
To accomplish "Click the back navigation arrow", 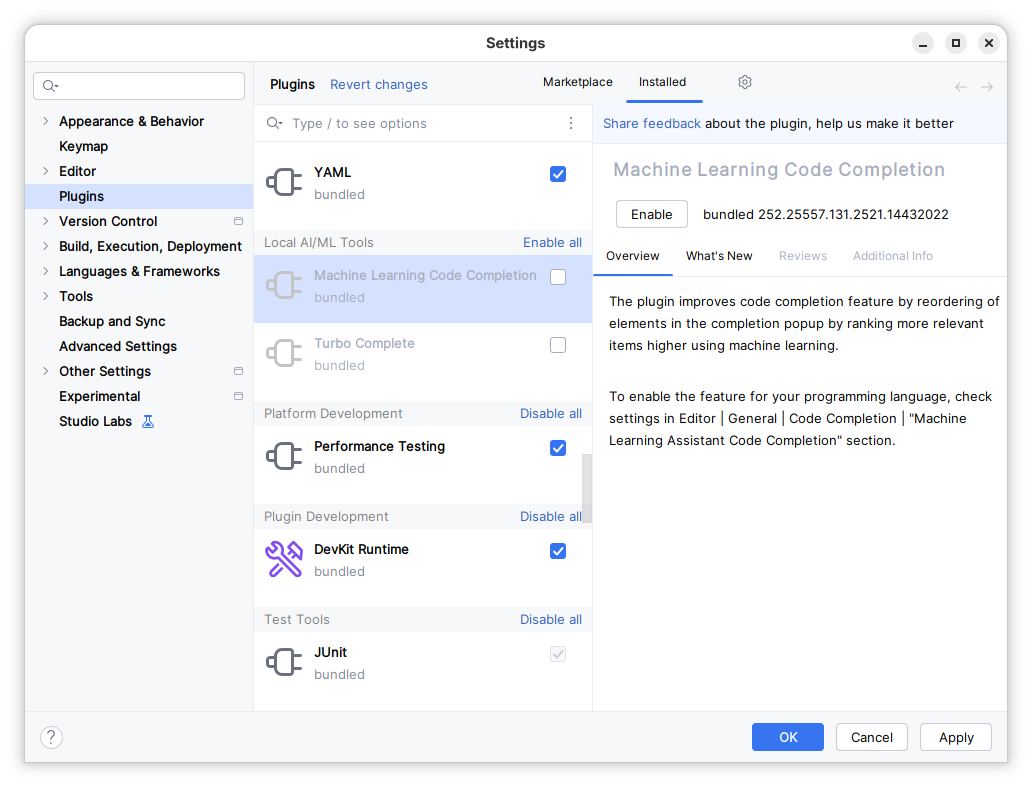I will 960,87.
